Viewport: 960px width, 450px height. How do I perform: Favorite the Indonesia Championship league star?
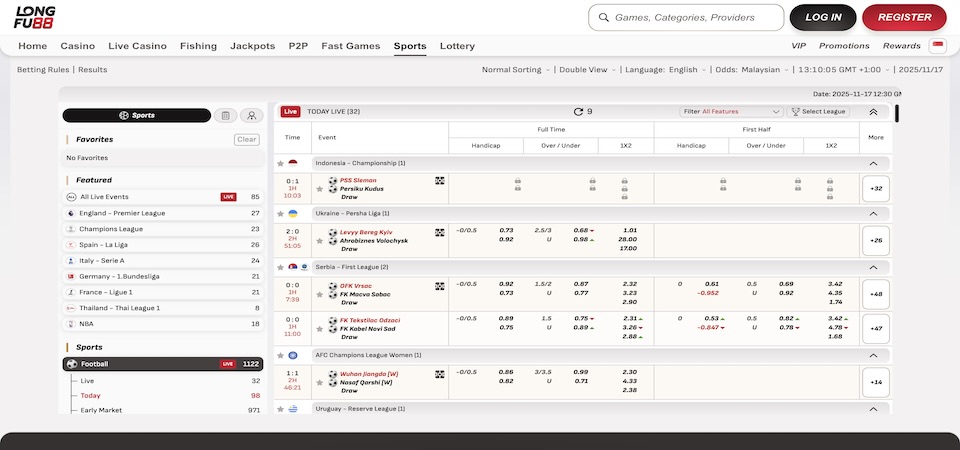[x=280, y=163]
